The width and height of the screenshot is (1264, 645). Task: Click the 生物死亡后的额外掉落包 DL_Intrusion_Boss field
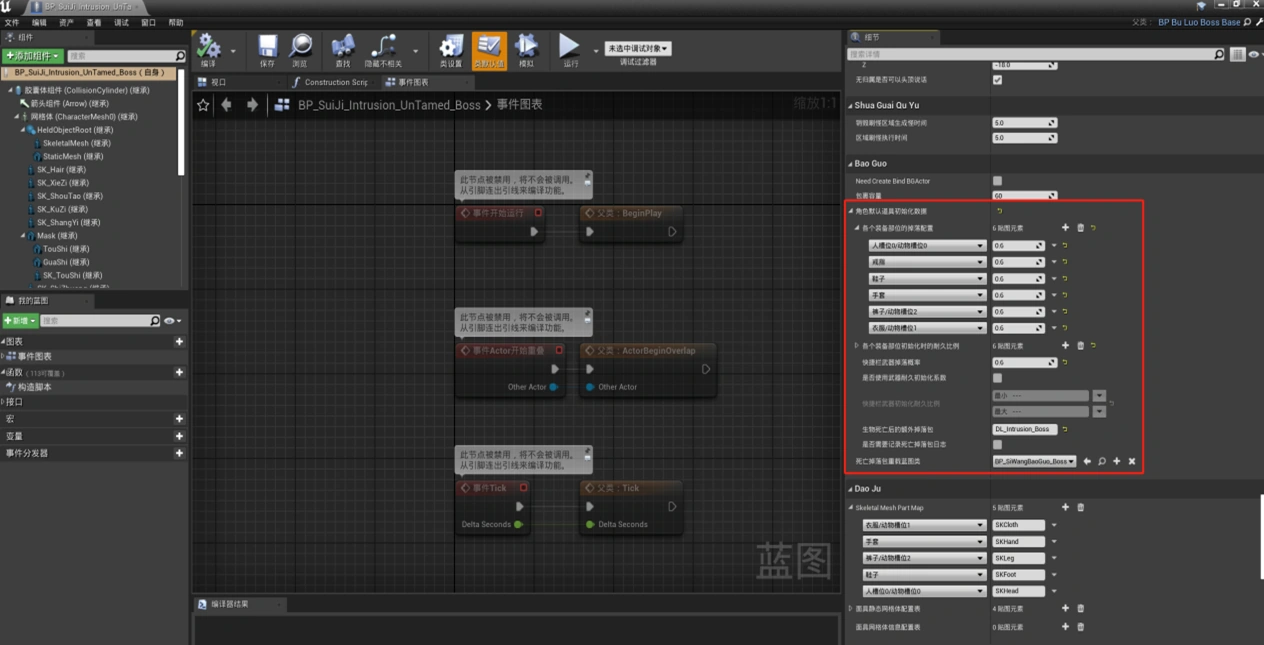coord(1025,429)
